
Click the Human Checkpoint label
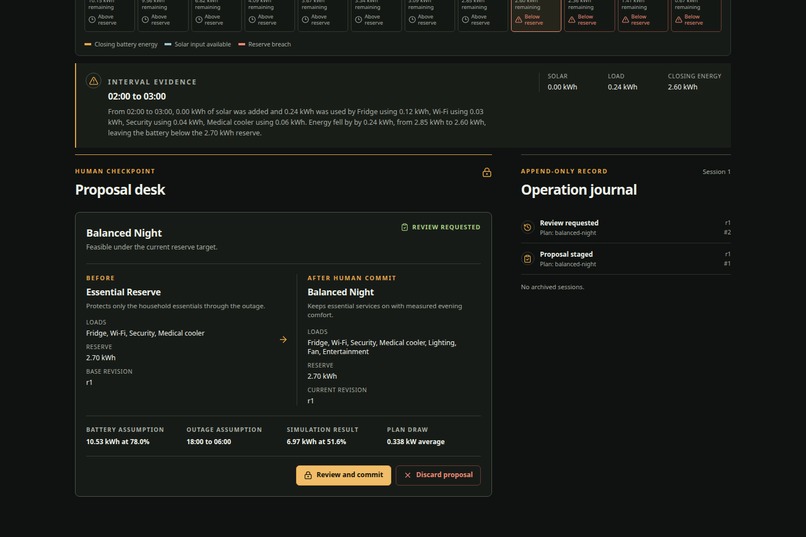pyautogui.click(x=115, y=171)
